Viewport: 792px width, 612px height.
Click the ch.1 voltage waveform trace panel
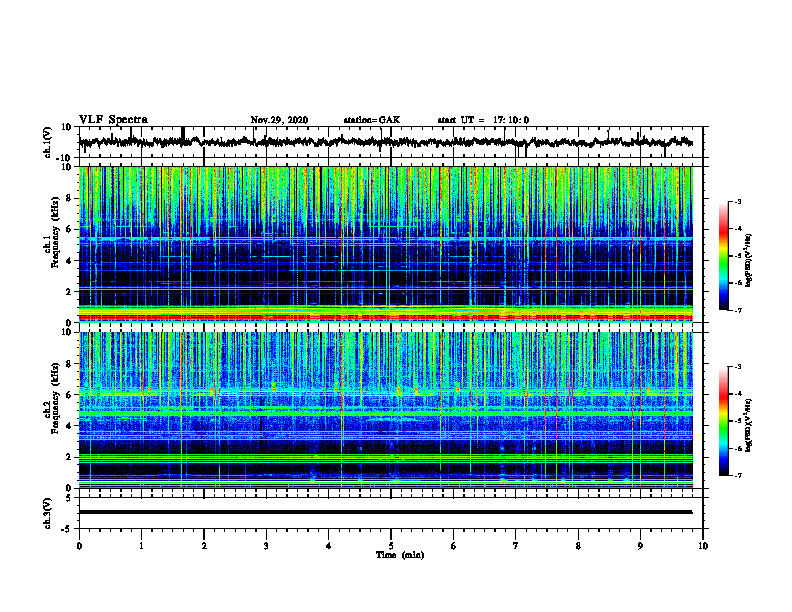(390, 142)
